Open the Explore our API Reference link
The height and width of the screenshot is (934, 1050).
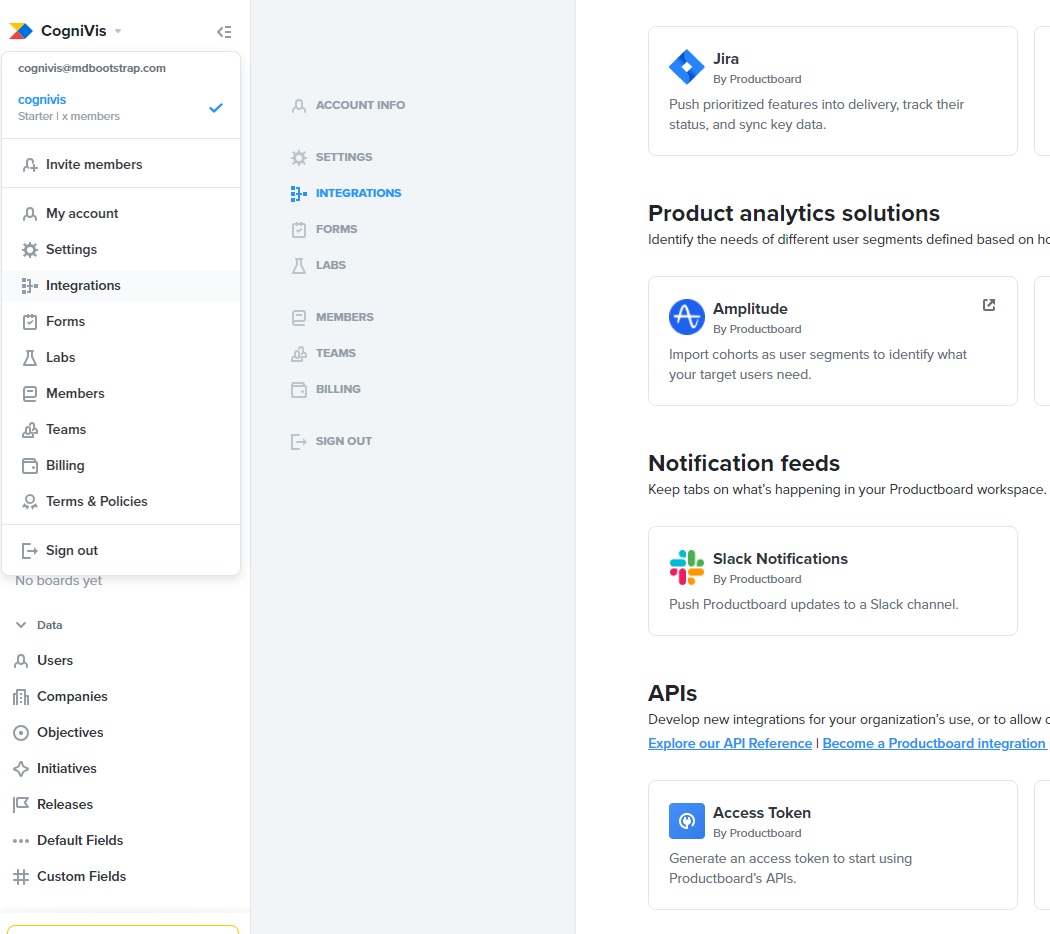[x=729, y=743]
